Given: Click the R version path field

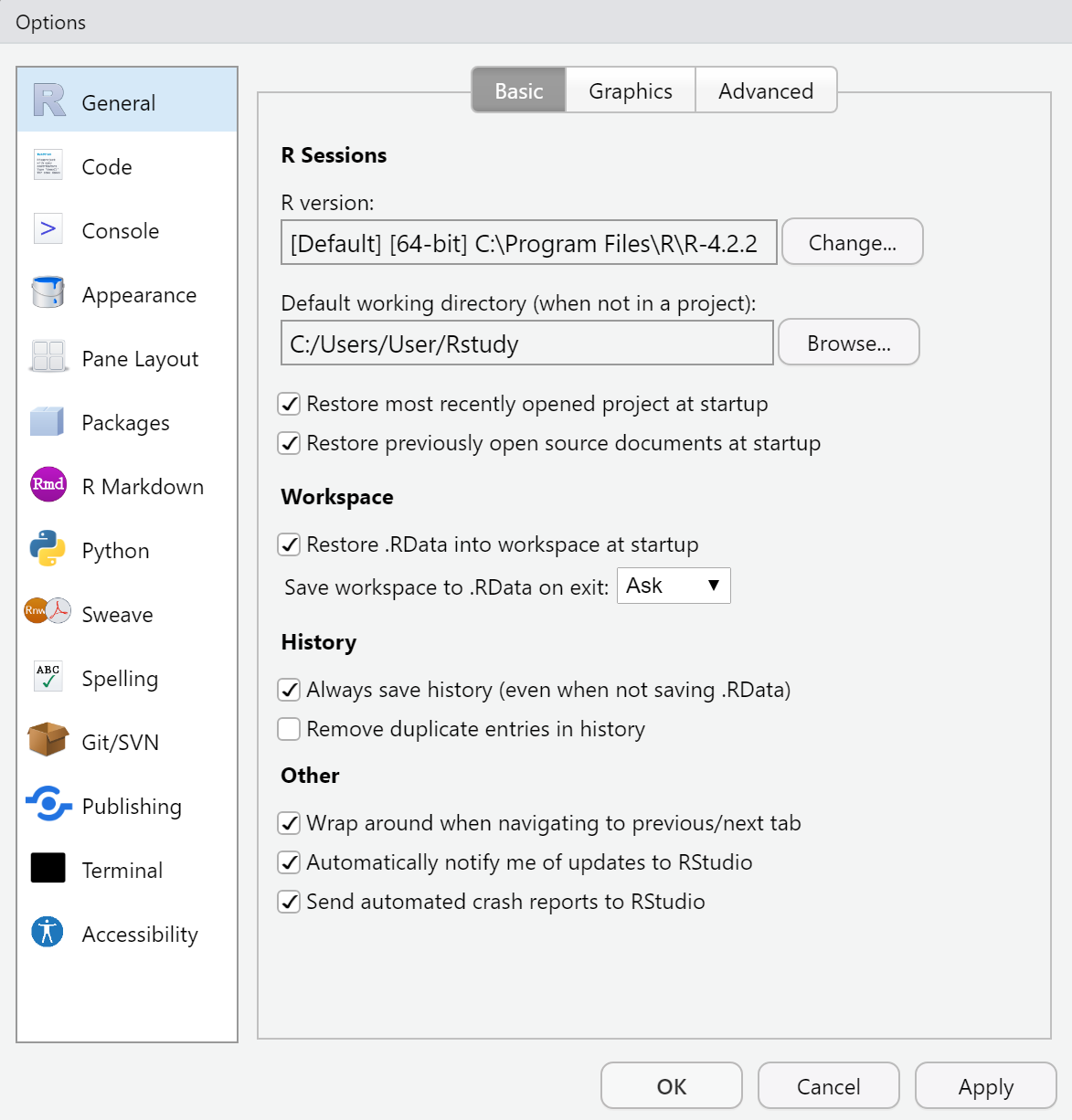Looking at the screenshot, I should [x=529, y=243].
